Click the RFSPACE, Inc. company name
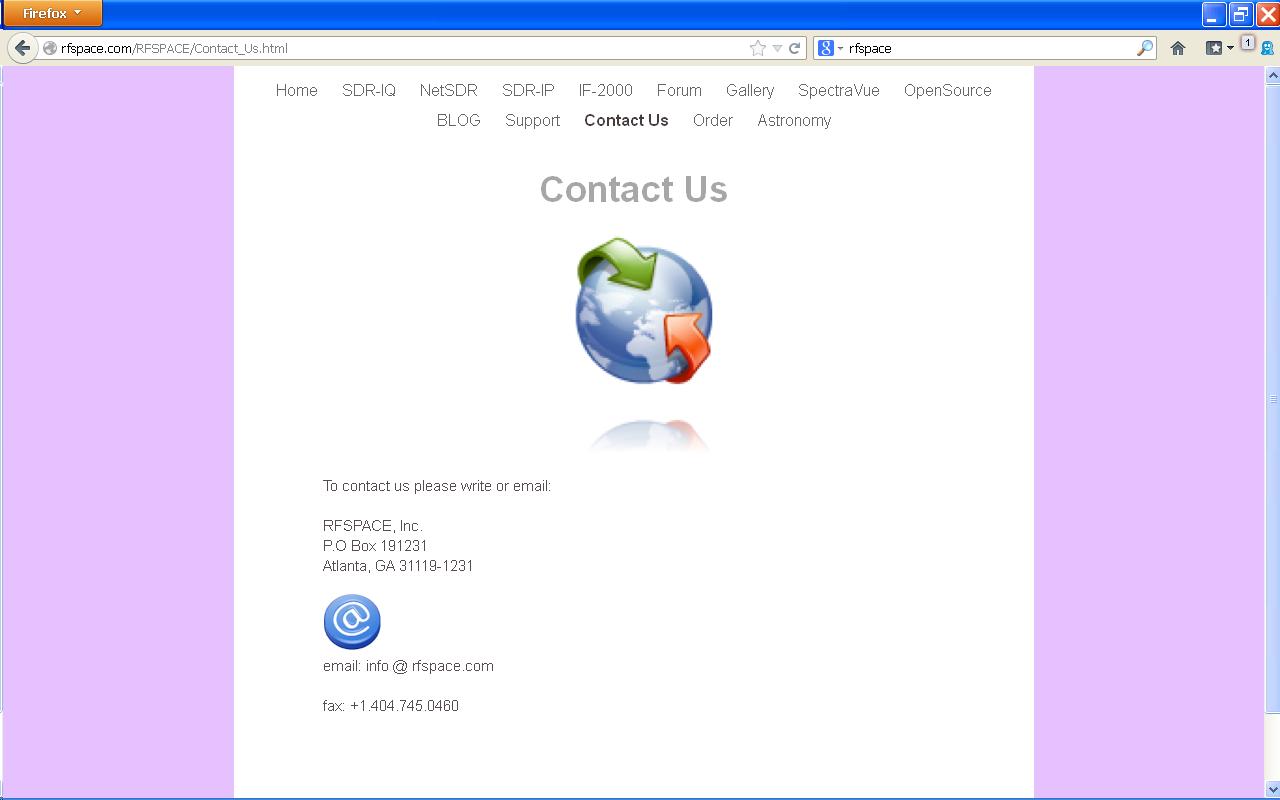Image resolution: width=1280 pixels, height=800 pixels. click(x=373, y=526)
